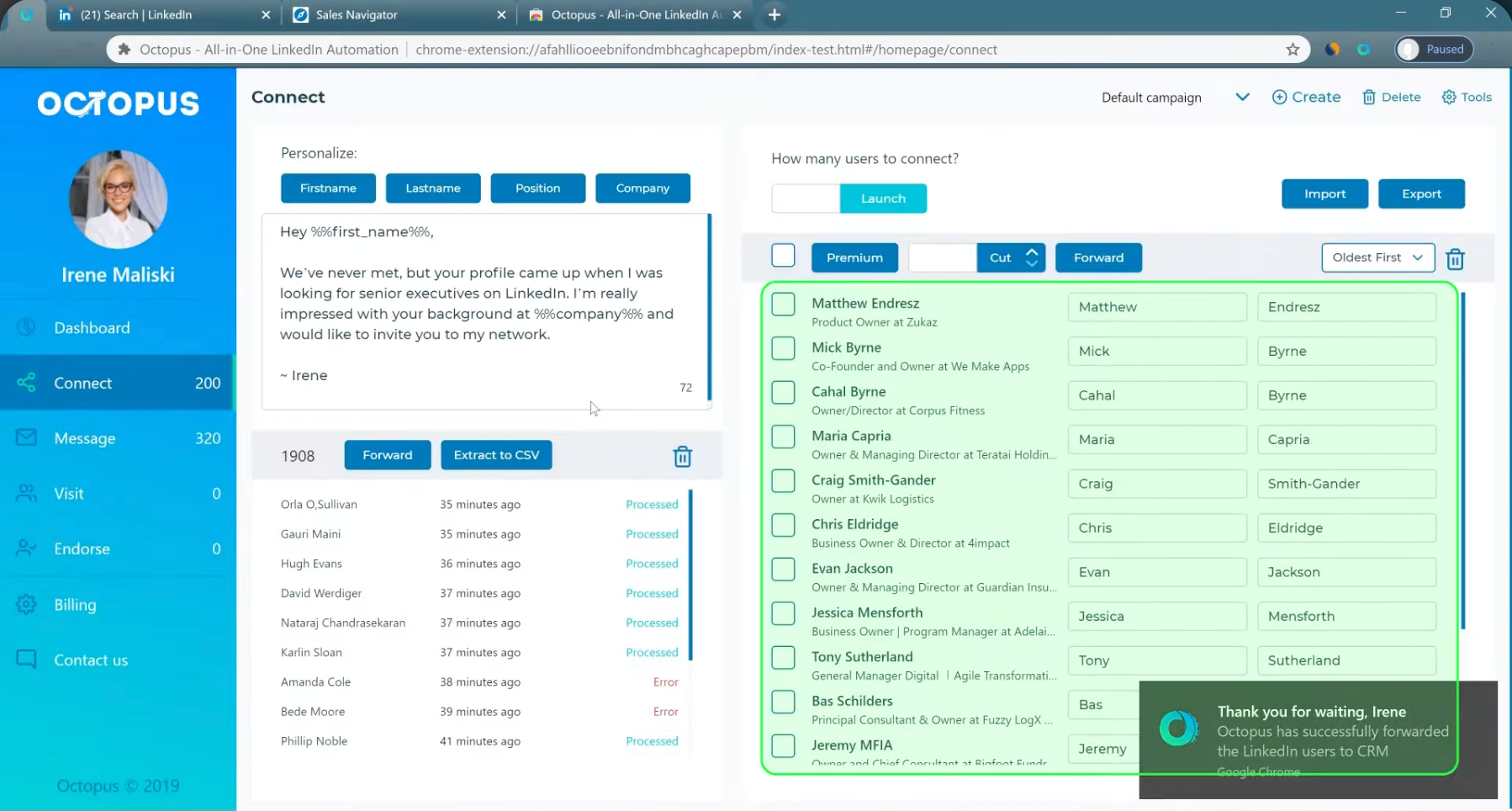Screen dimensions: 1512x811
Task: Close the Sales Navigator tab
Action: 501,14
